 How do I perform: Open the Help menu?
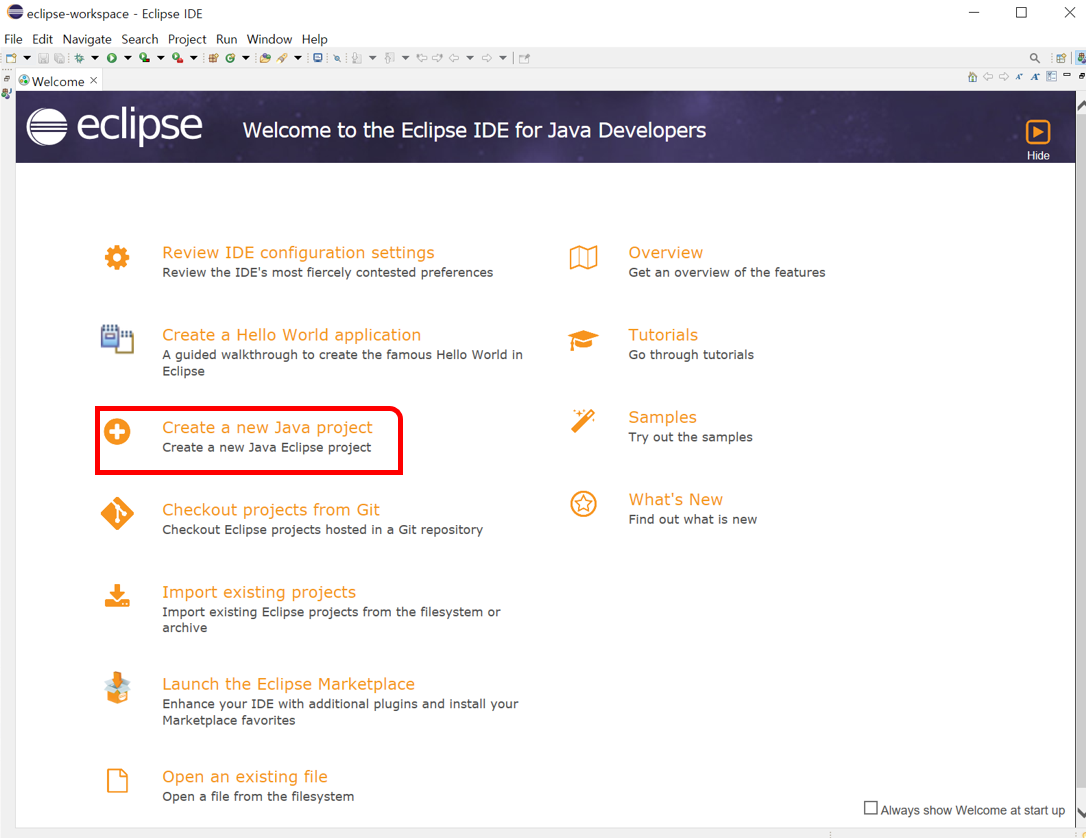coord(314,39)
